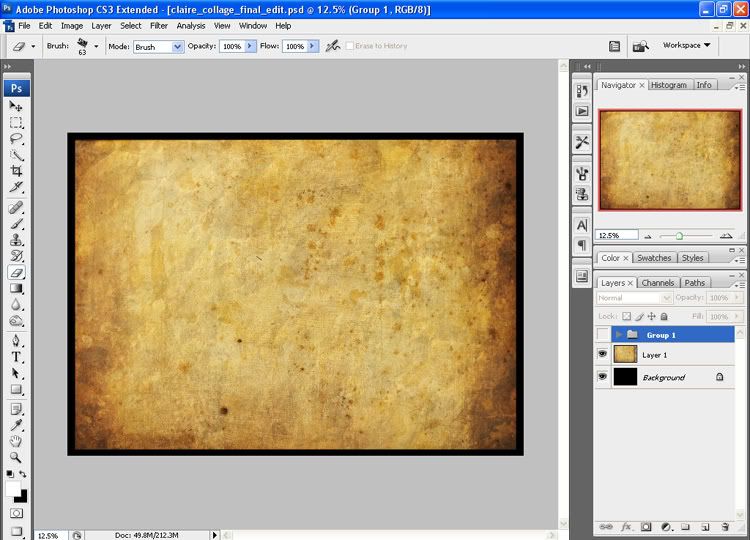This screenshot has width=750, height=540.
Task: Toggle lock image pixels brush icon
Action: tap(640, 316)
